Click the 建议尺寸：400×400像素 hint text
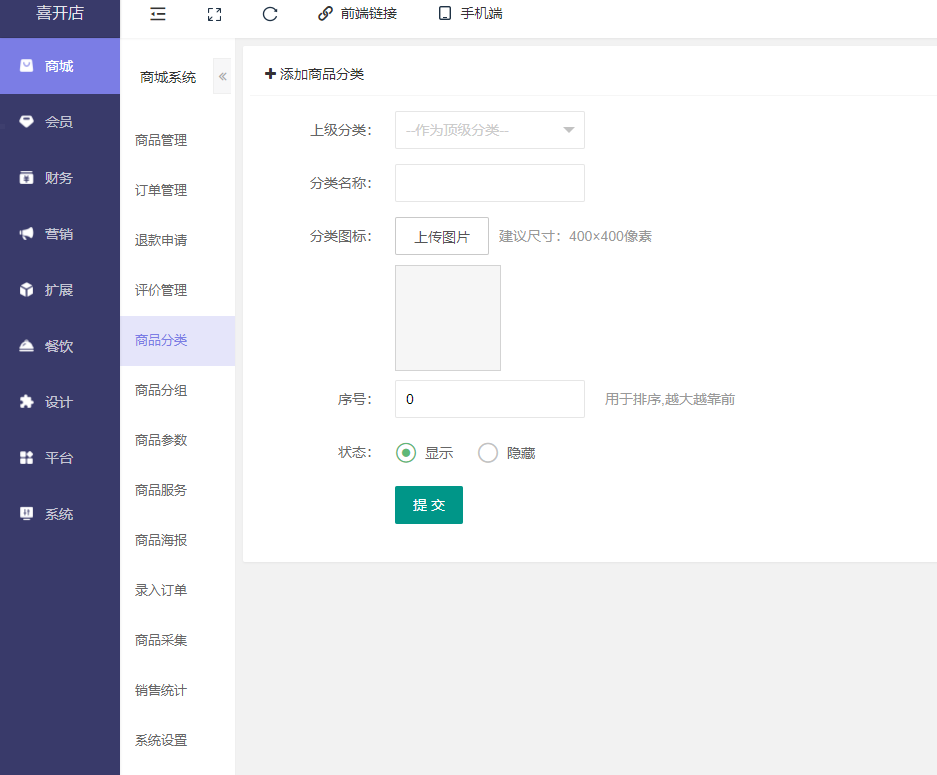 click(x=575, y=237)
